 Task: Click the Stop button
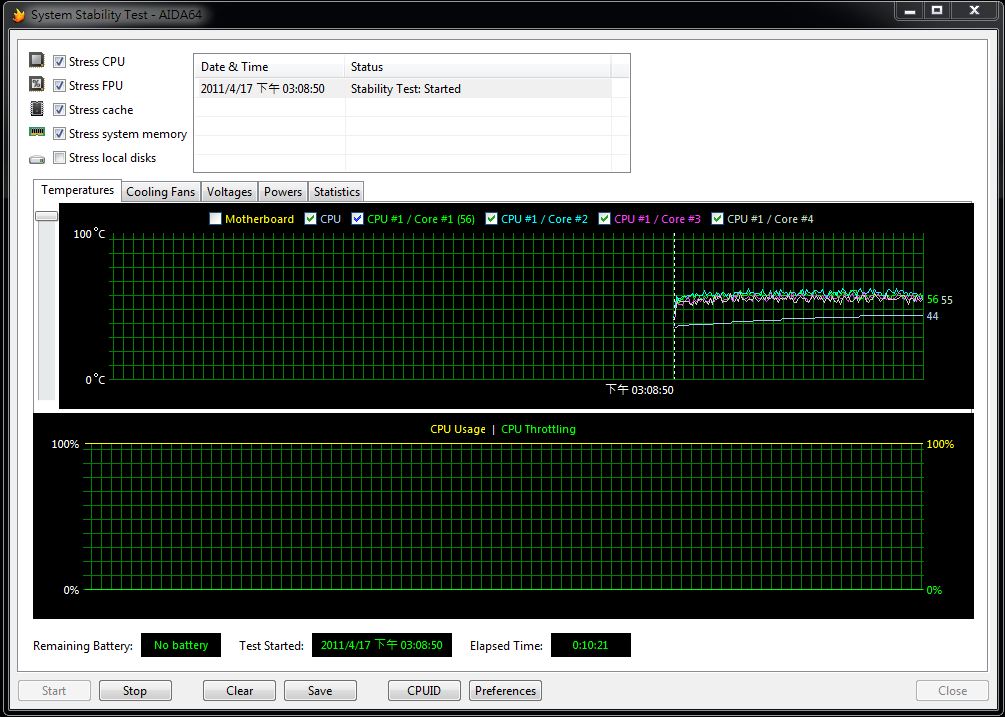[x=135, y=691]
